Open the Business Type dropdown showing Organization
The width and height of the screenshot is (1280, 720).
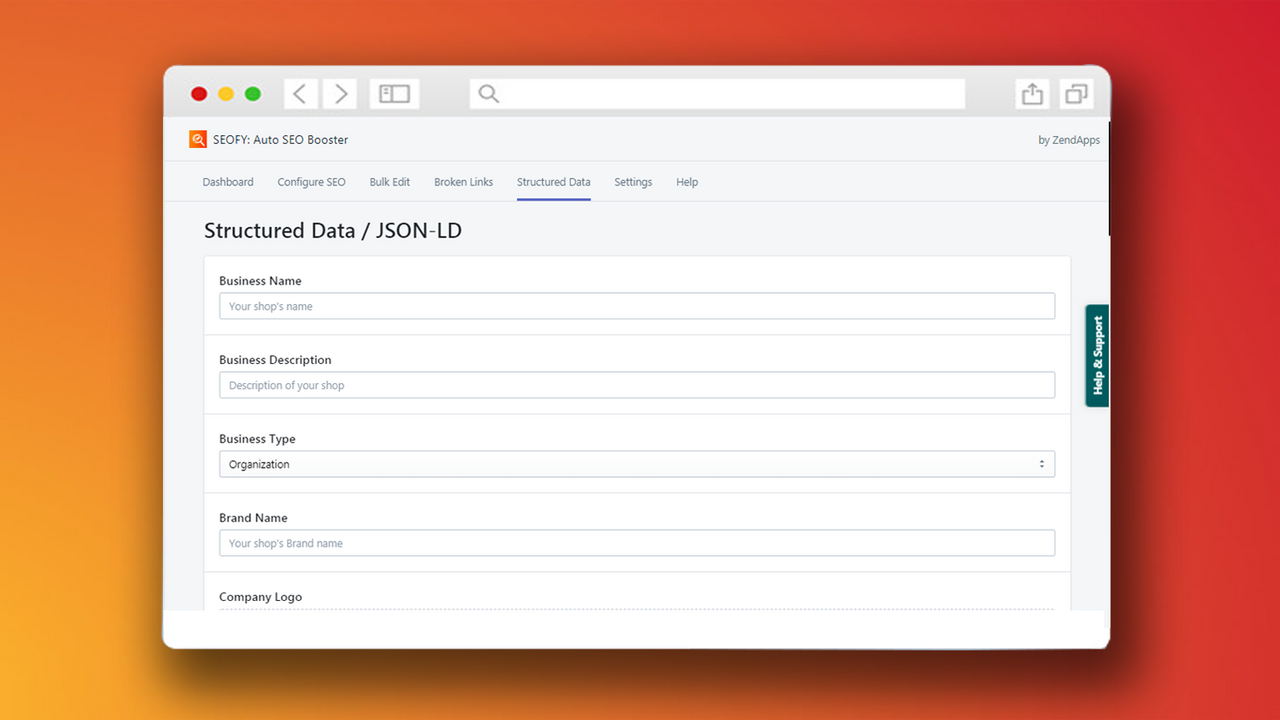tap(637, 463)
